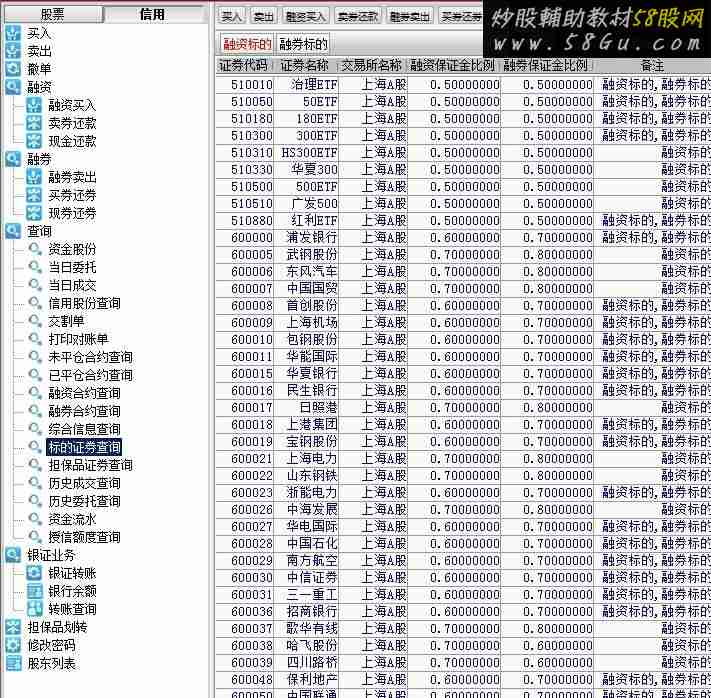This screenshot has width=711, height=698.
Task: Collapse the 融券 tree group
Action: click(x=13, y=159)
